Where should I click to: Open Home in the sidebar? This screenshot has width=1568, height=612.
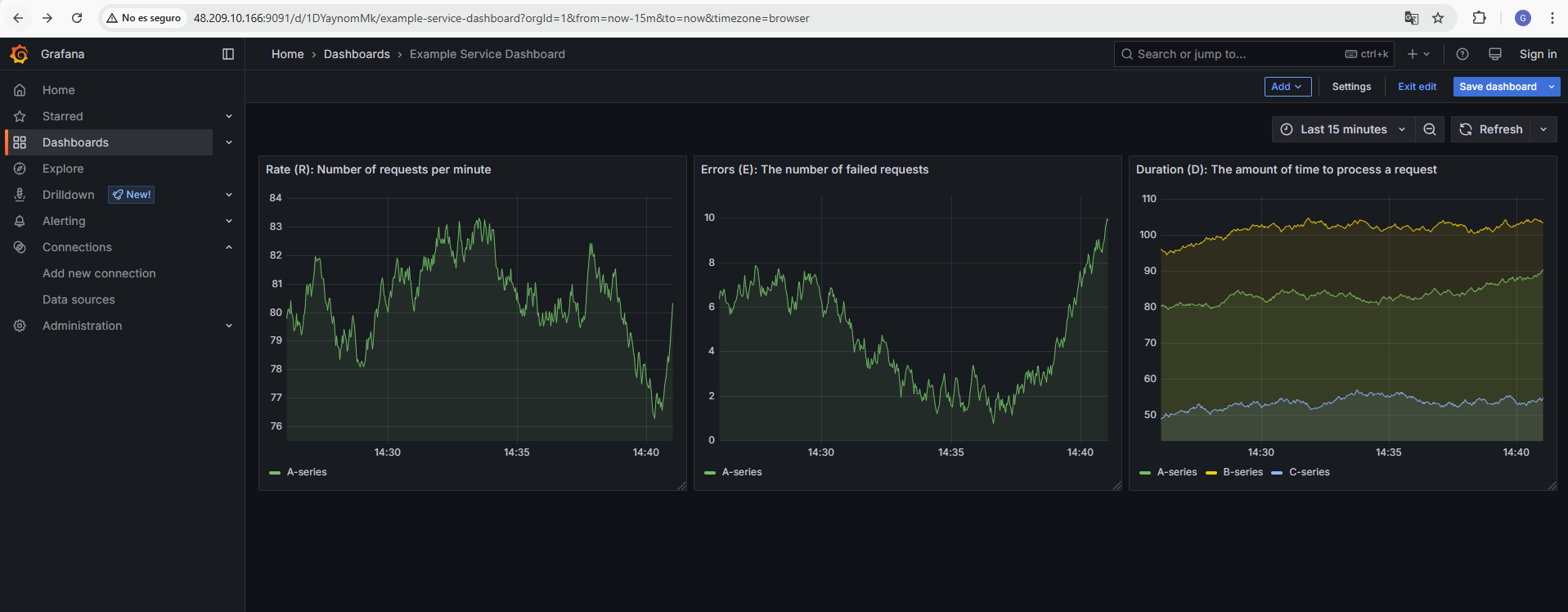click(59, 90)
